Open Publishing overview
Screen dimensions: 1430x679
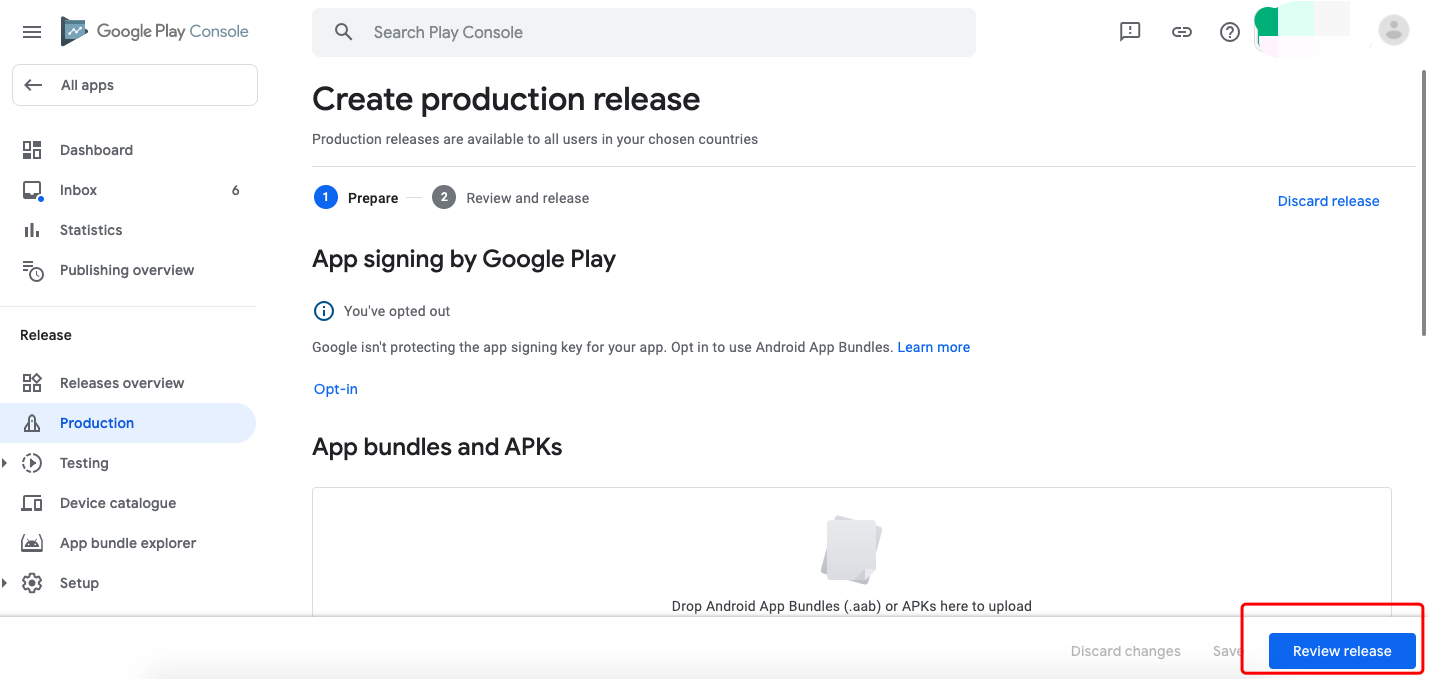(x=128, y=270)
